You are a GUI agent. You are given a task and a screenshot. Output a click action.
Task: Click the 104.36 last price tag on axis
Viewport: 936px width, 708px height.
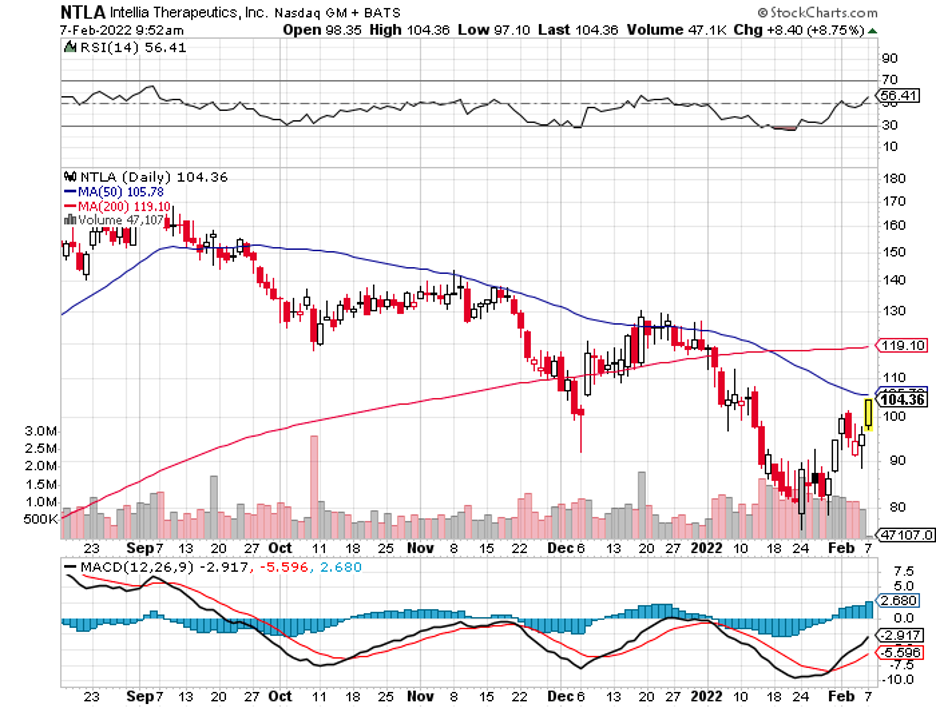(x=903, y=399)
